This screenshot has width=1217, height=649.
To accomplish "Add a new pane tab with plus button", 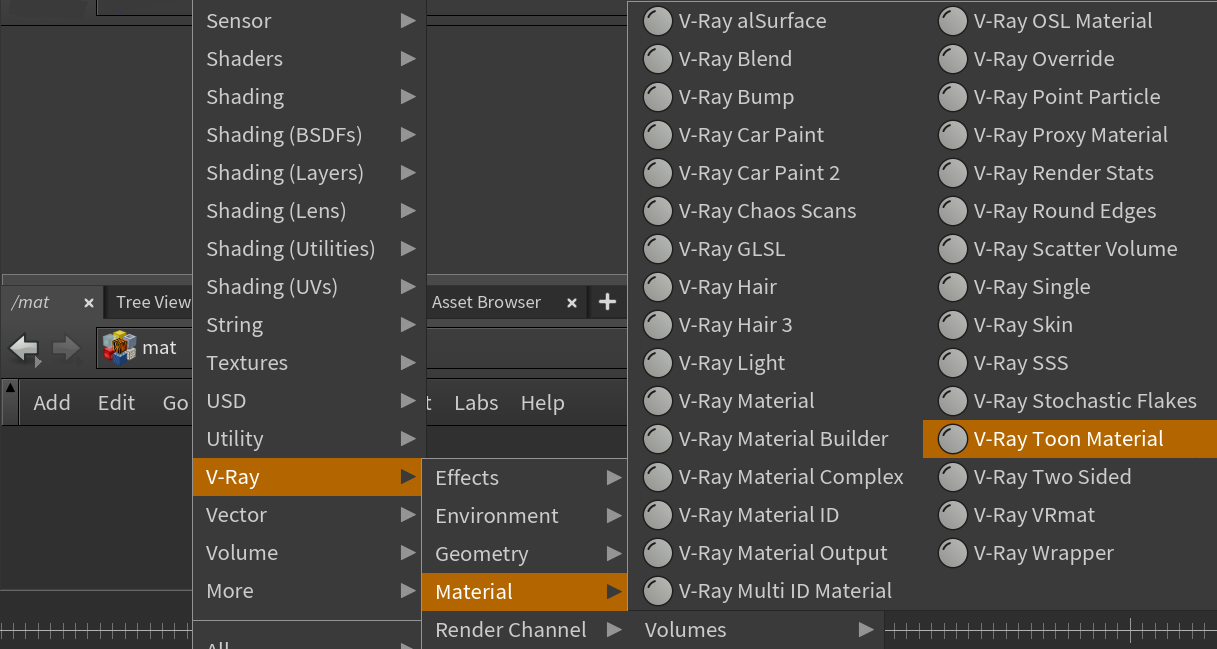I will (607, 302).
